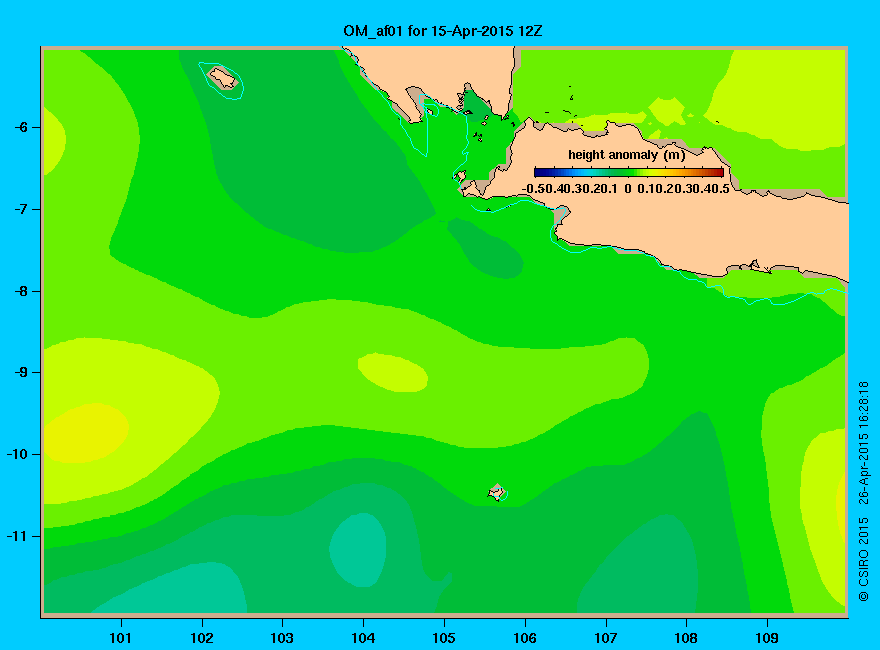Click the -7 latitude axis label

21,209
